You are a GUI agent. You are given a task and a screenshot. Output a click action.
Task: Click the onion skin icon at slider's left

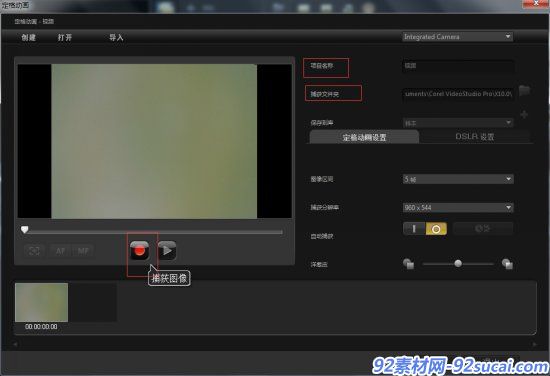409,264
